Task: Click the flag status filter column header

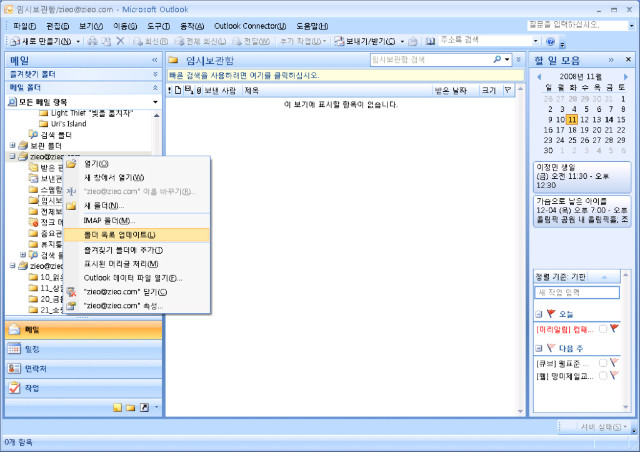Action: pyautogui.click(x=508, y=90)
